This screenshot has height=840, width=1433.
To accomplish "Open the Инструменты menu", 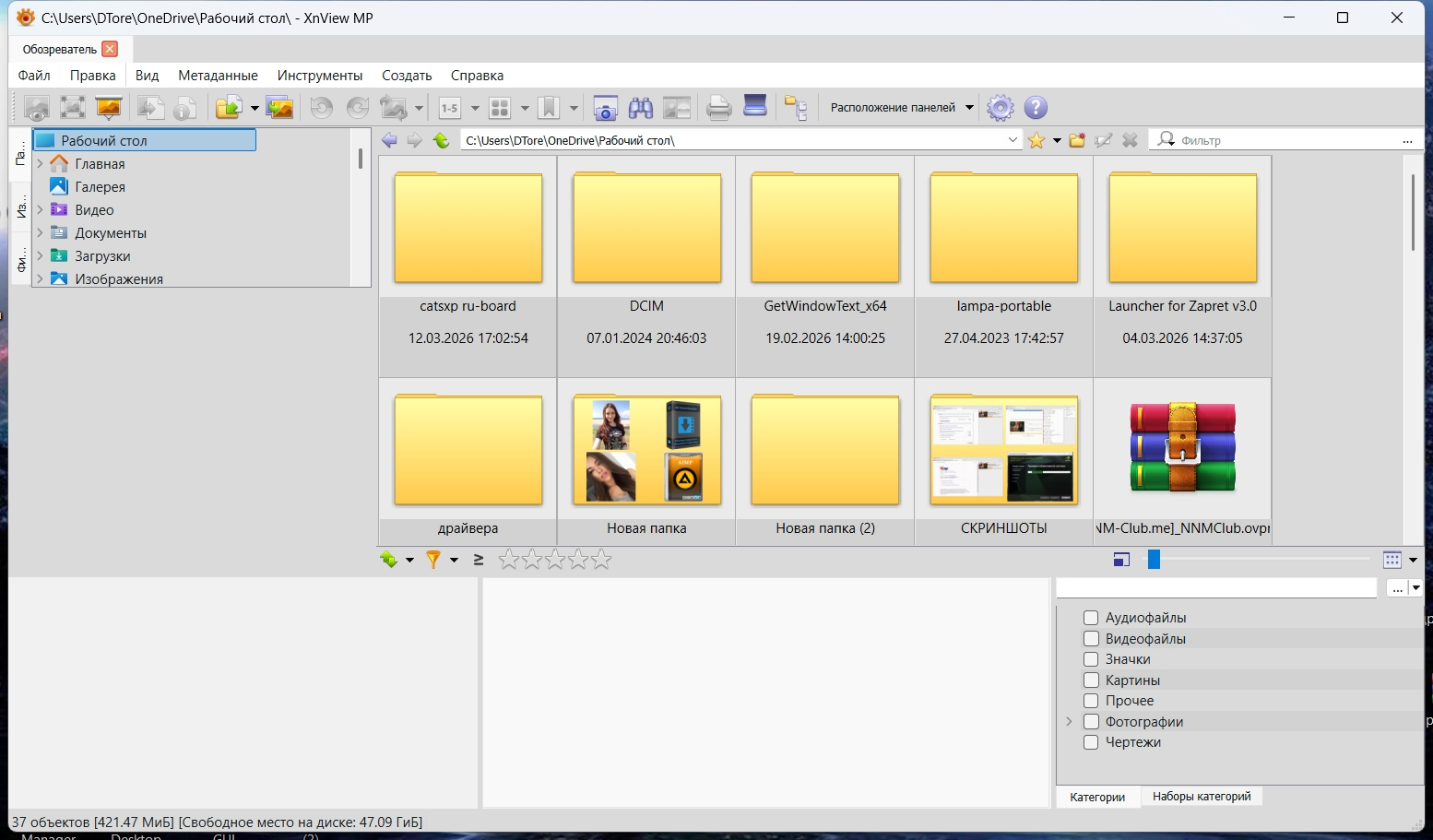I will coord(320,76).
